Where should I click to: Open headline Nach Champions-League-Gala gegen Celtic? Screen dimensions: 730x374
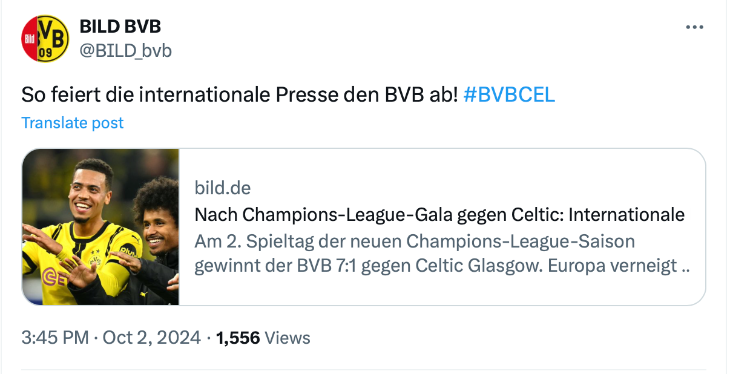coord(439,215)
